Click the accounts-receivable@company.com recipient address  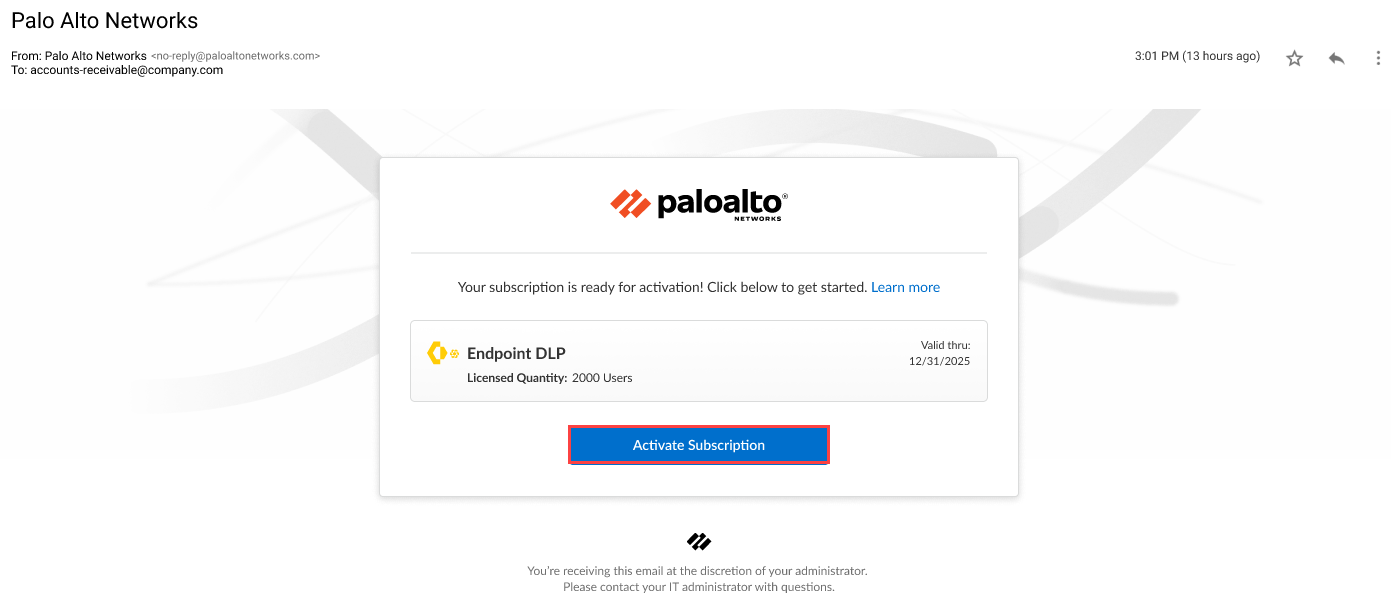coord(126,70)
